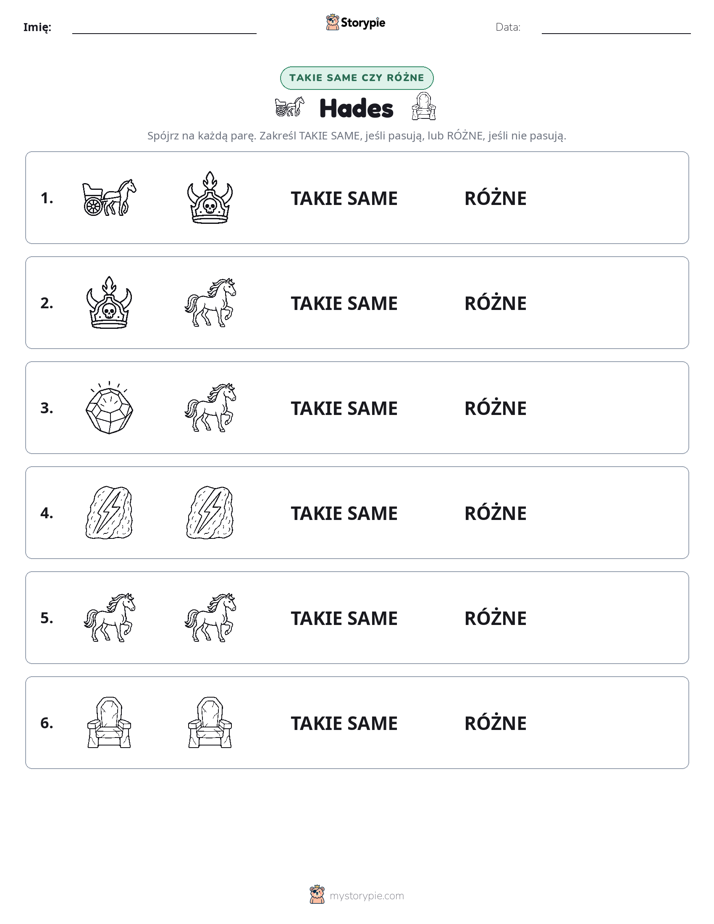Click the skull crown icon in row 1

(210, 197)
